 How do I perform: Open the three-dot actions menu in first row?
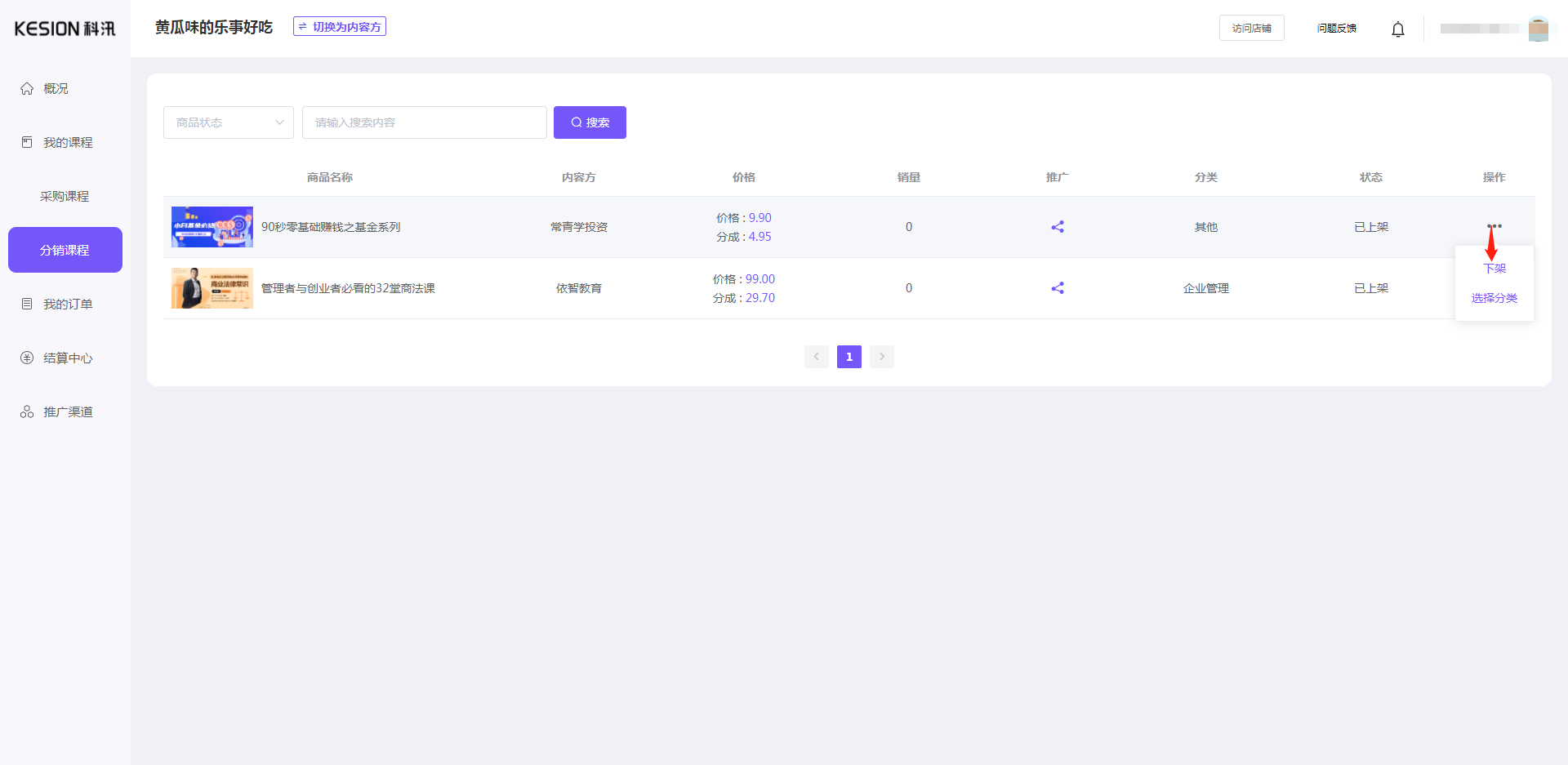click(x=1494, y=225)
